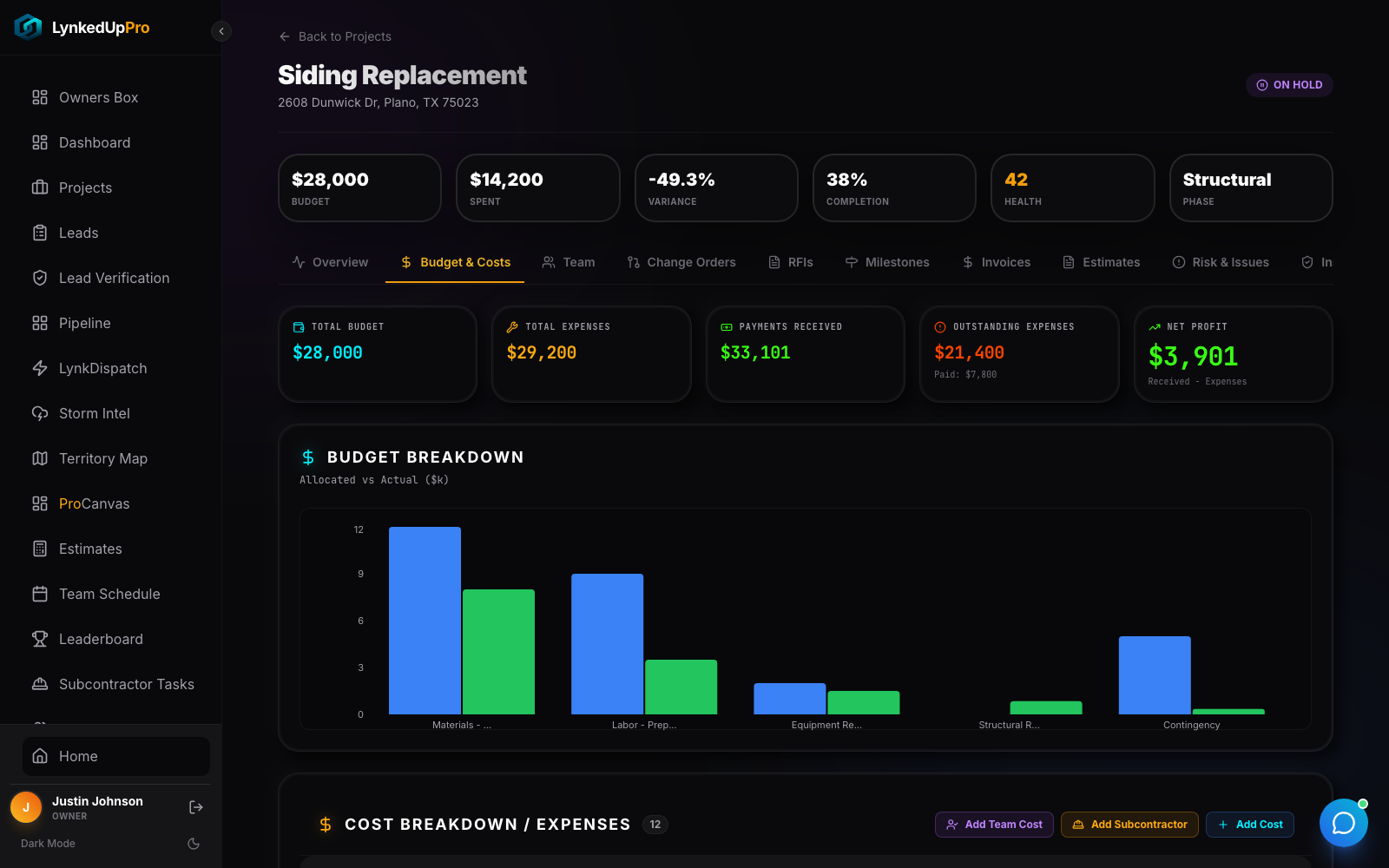The height and width of the screenshot is (868, 1389).
Task: Open the Team tab
Action: [569, 262]
